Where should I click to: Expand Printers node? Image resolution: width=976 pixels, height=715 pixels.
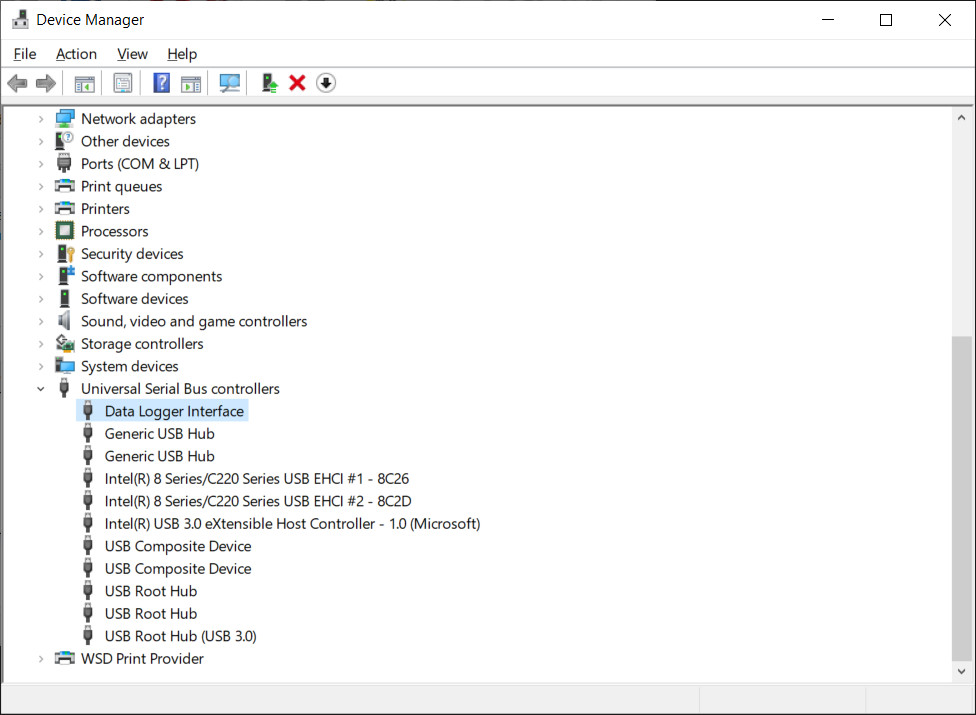[x=41, y=208]
